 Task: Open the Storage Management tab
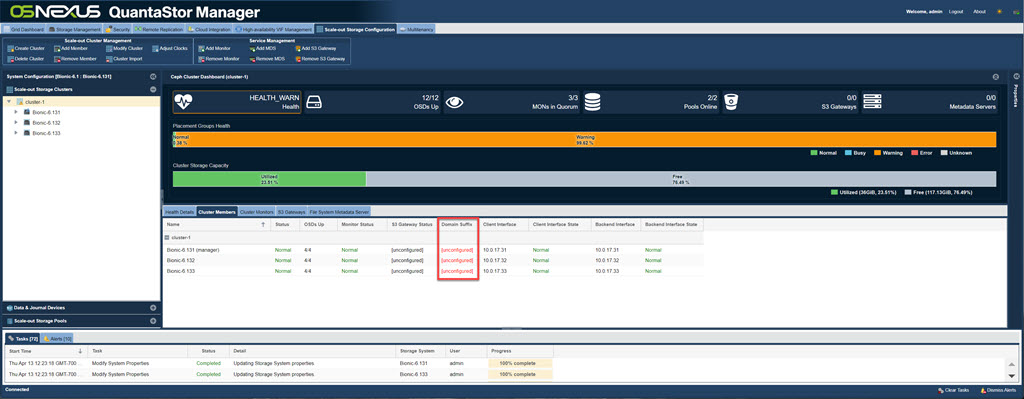pyautogui.click(x=74, y=29)
